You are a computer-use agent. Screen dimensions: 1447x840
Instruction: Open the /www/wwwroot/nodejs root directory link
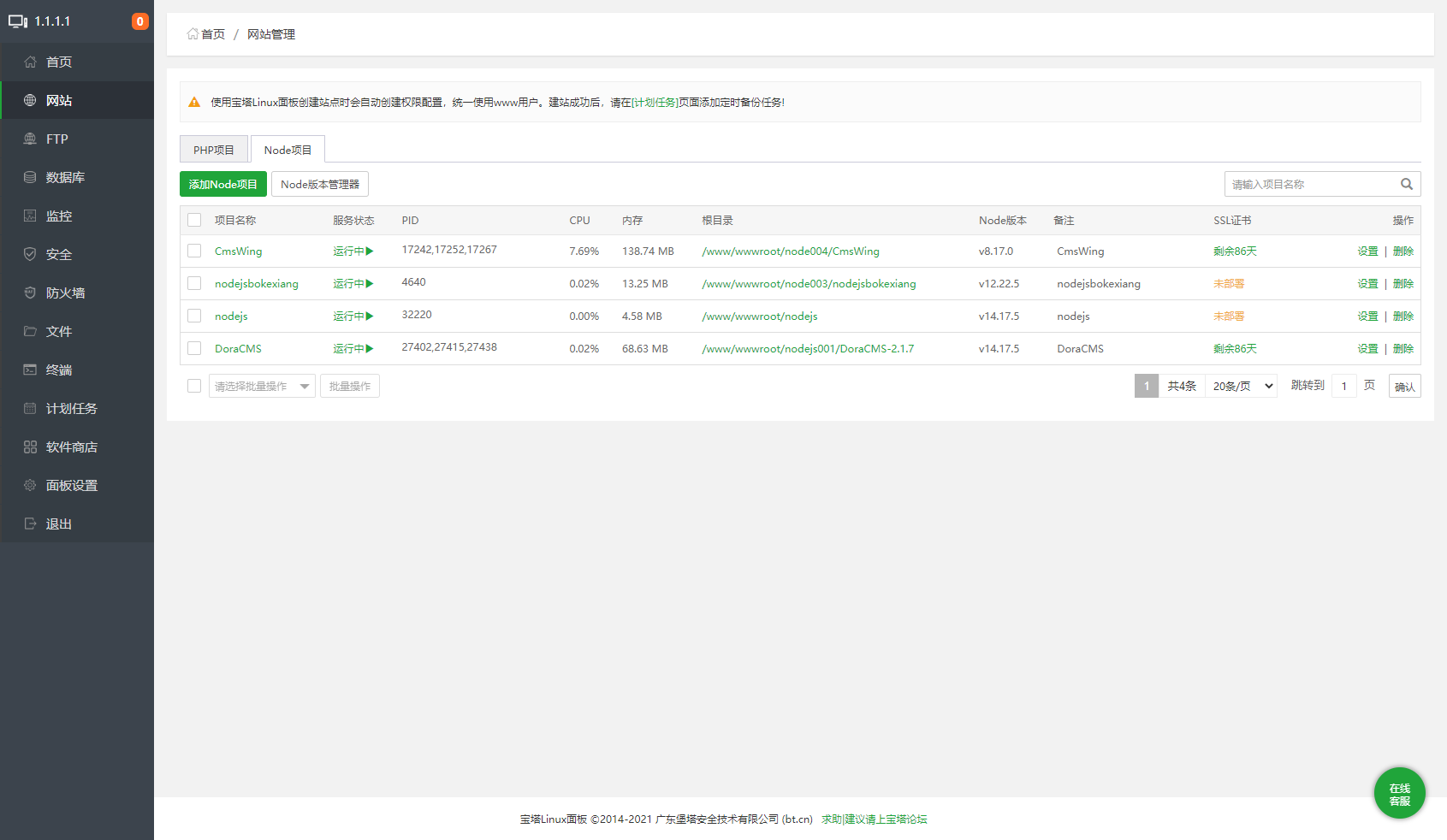pyautogui.click(x=760, y=316)
